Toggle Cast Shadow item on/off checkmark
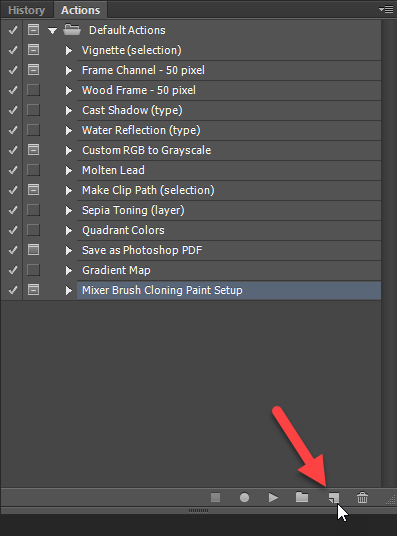The height and width of the screenshot is (536, 397). [x=13, y=110]
